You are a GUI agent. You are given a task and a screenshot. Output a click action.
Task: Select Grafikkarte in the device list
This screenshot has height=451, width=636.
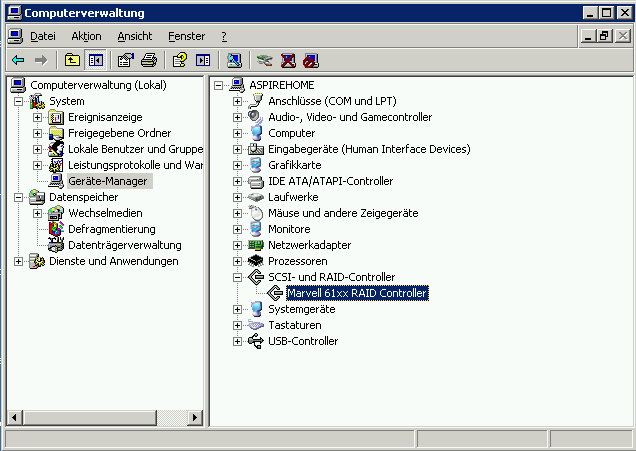click(x=294, y=165)
